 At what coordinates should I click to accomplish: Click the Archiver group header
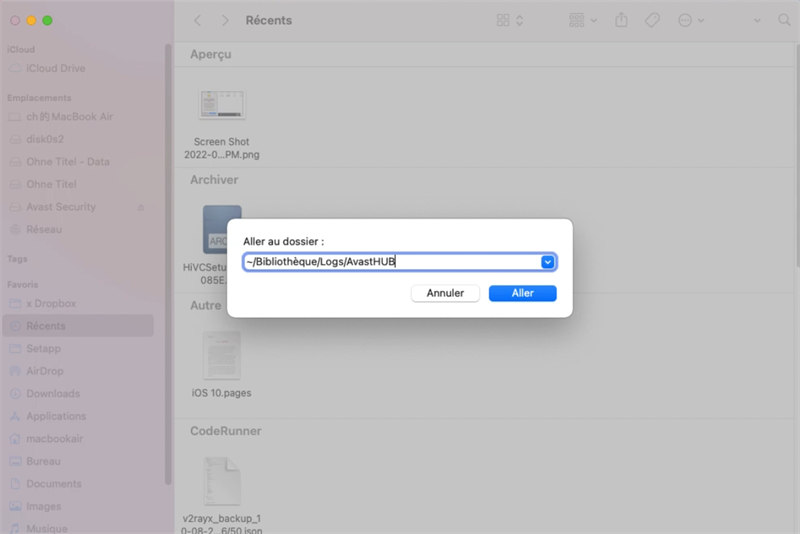pyautogui.click(x=214, y=180)
